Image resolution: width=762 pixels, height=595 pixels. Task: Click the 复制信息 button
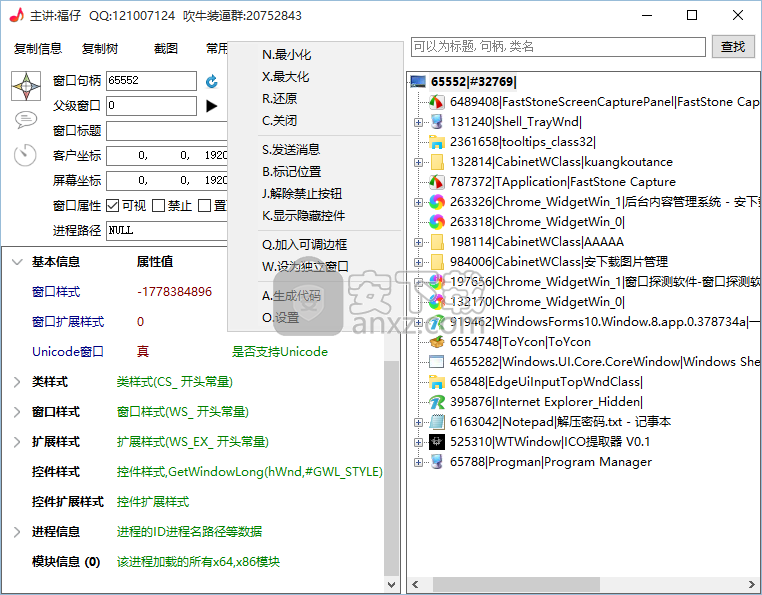pos(38,49)
